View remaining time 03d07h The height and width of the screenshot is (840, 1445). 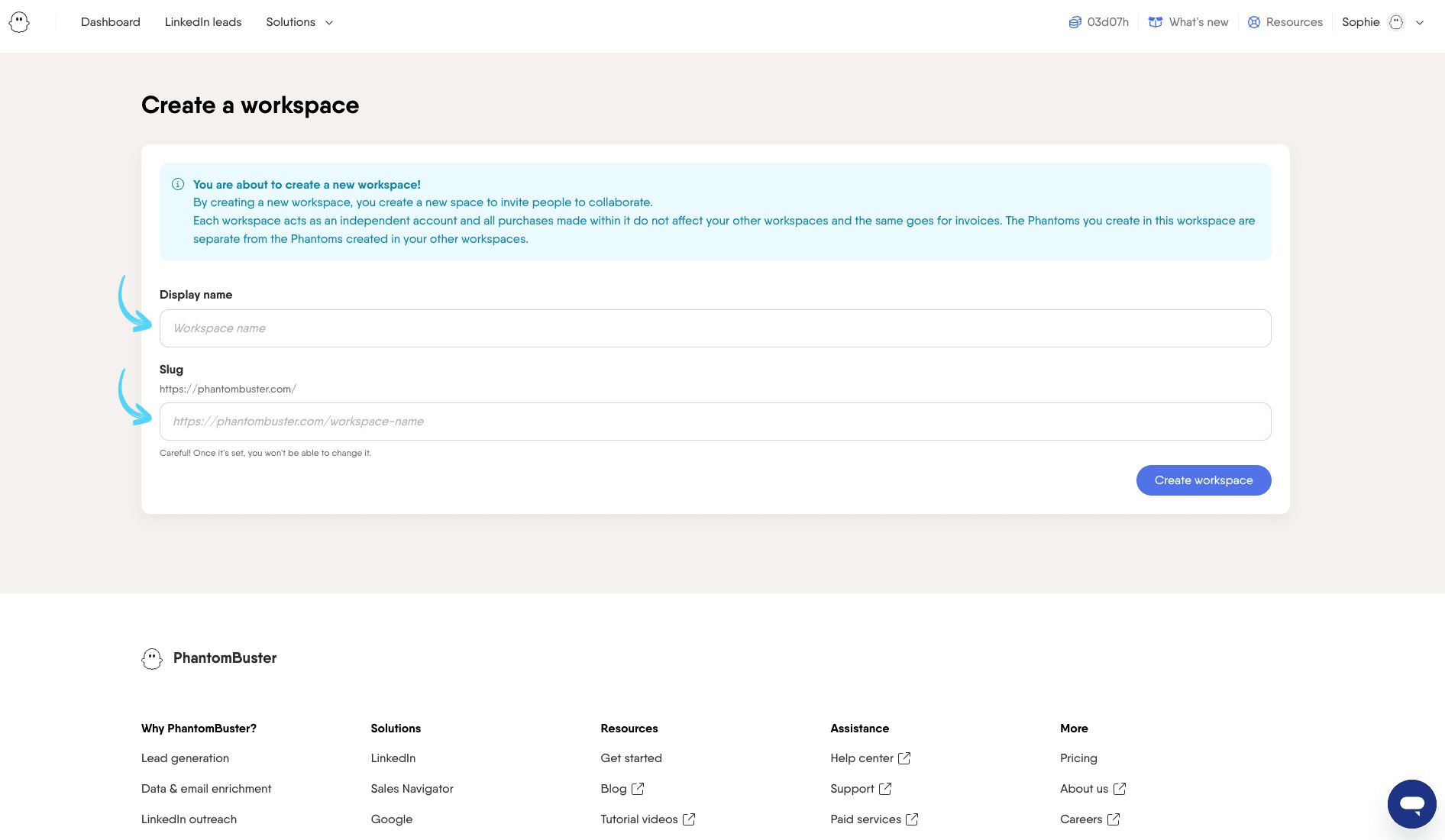[x=1108, y=22]
